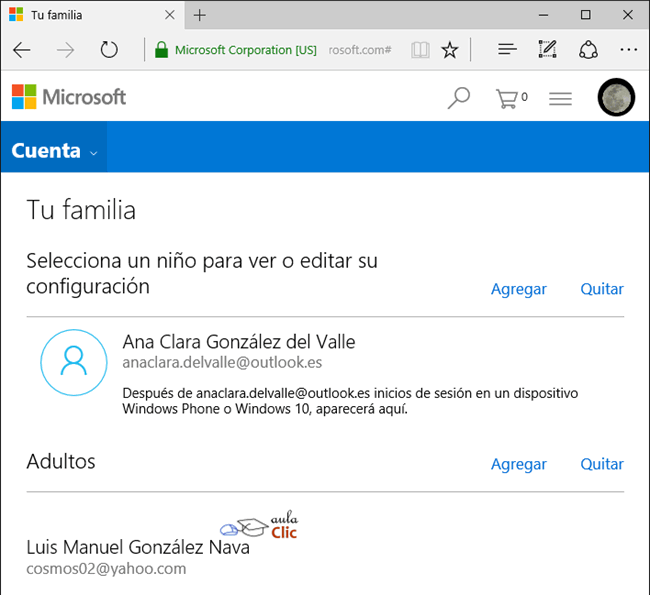Click Quitar link for children section

(601, 289)
